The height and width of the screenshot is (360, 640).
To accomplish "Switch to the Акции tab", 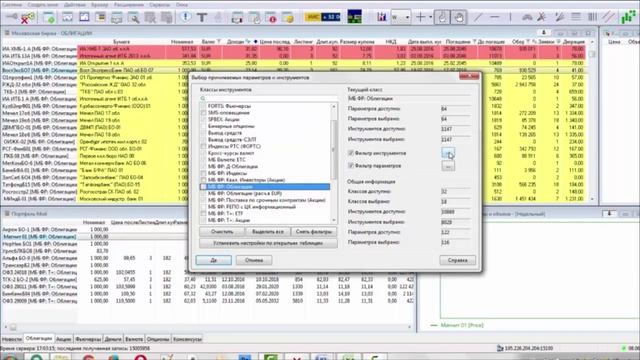I will [x=63, y=339].
